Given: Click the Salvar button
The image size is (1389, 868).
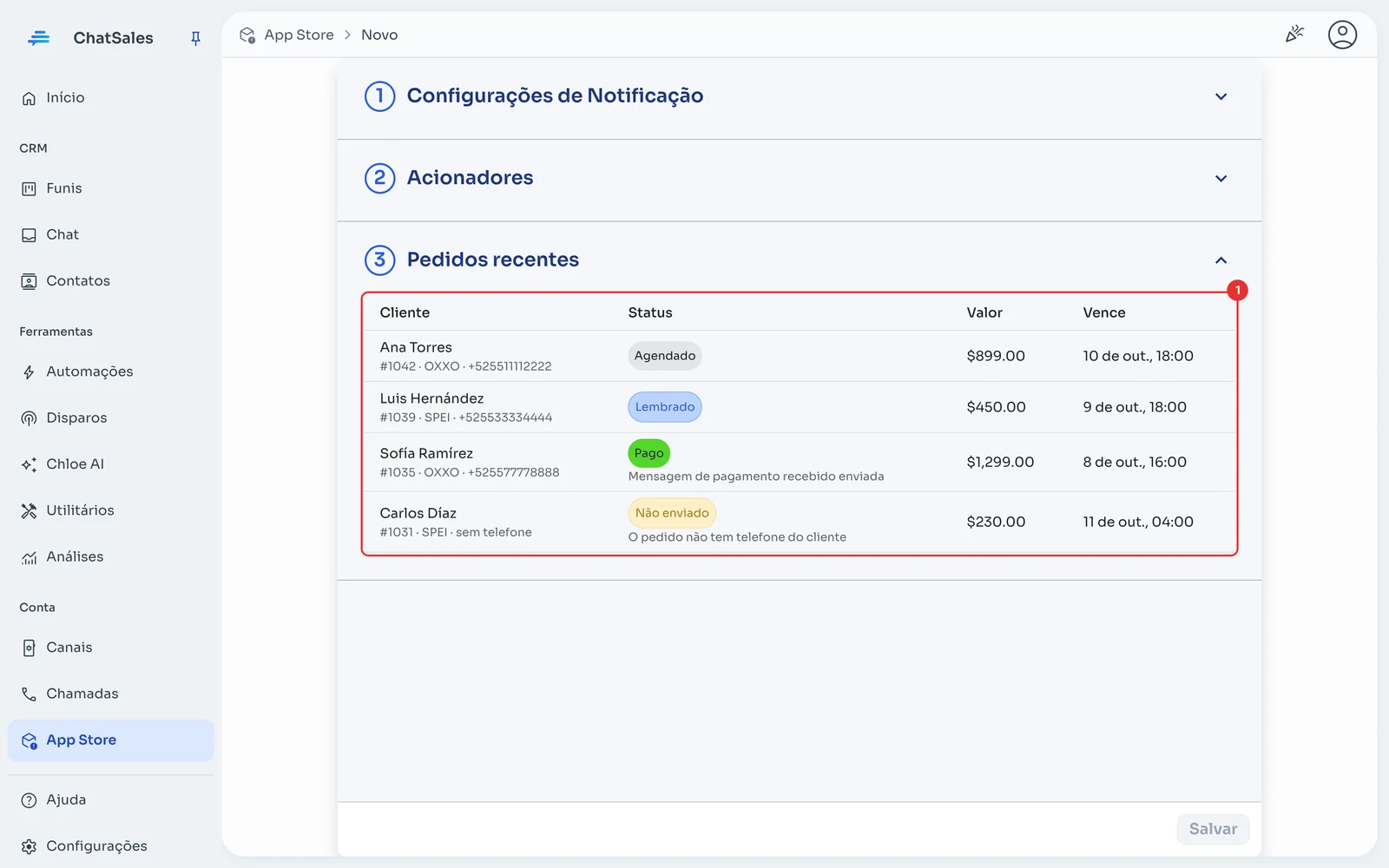Looking at the screenshot, I should [1213, 829].
